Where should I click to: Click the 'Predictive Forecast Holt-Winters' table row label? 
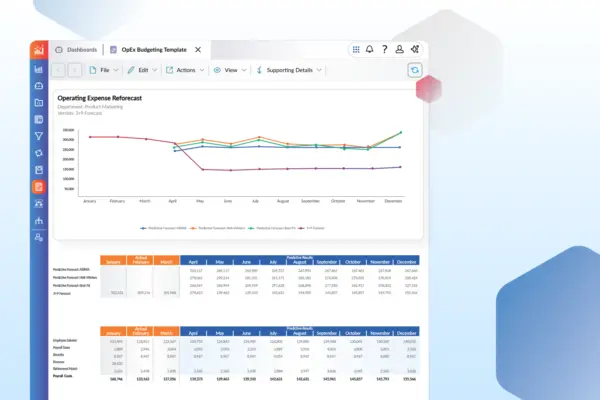[x=75, y=278]
